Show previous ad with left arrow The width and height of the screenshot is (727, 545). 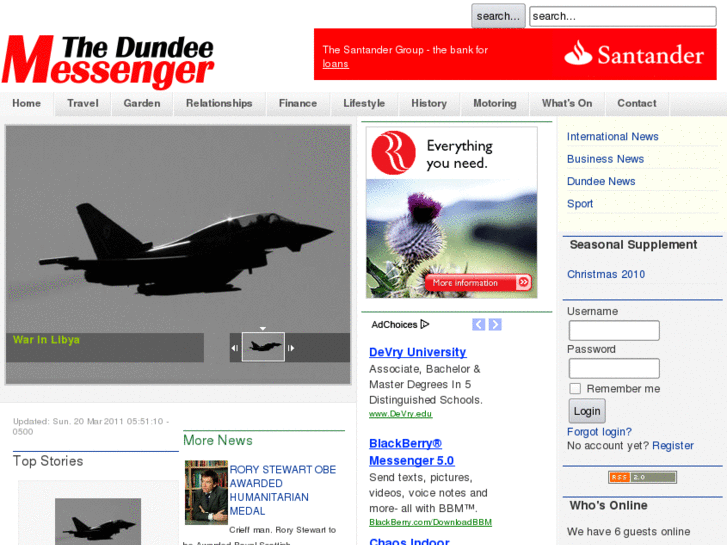pos(478,324)
